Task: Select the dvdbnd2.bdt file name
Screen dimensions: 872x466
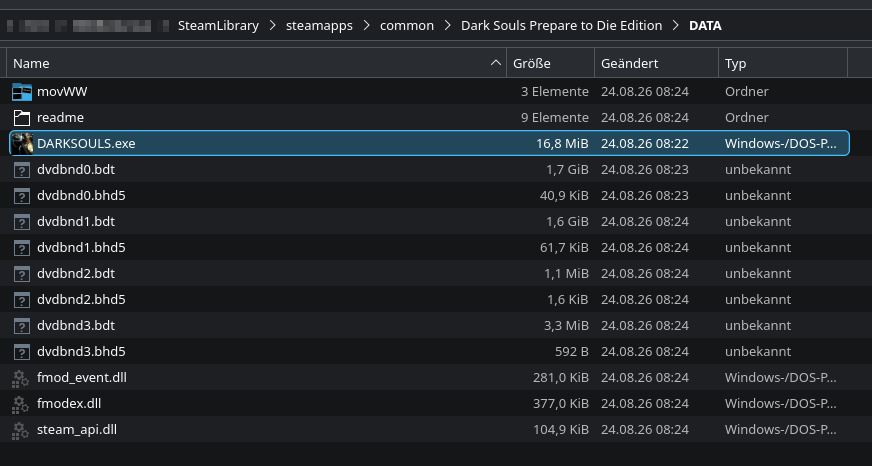Action: (x=76, y=274)
